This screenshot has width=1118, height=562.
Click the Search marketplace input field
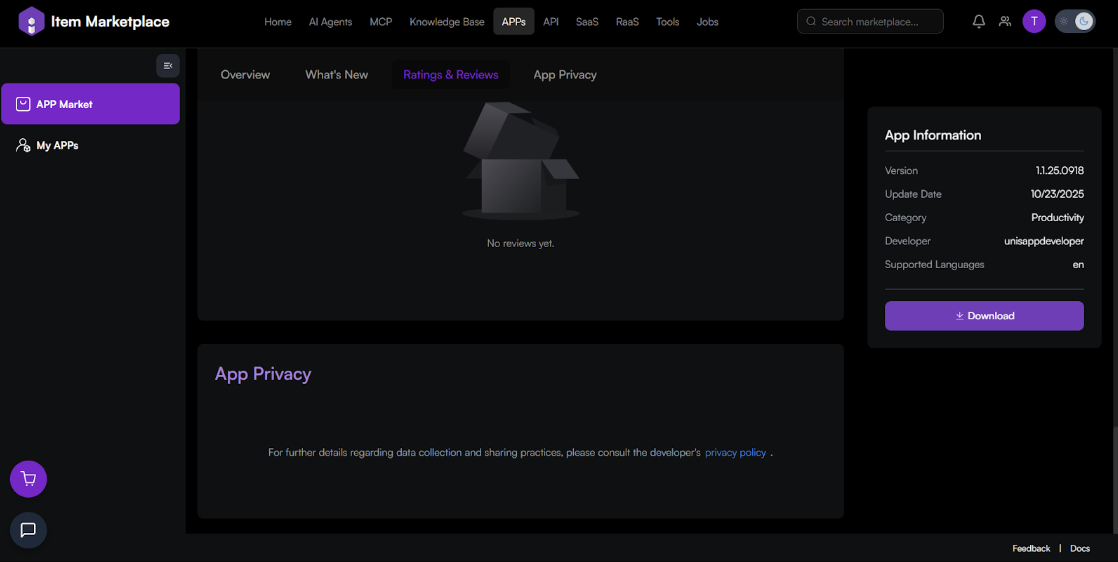878,21
